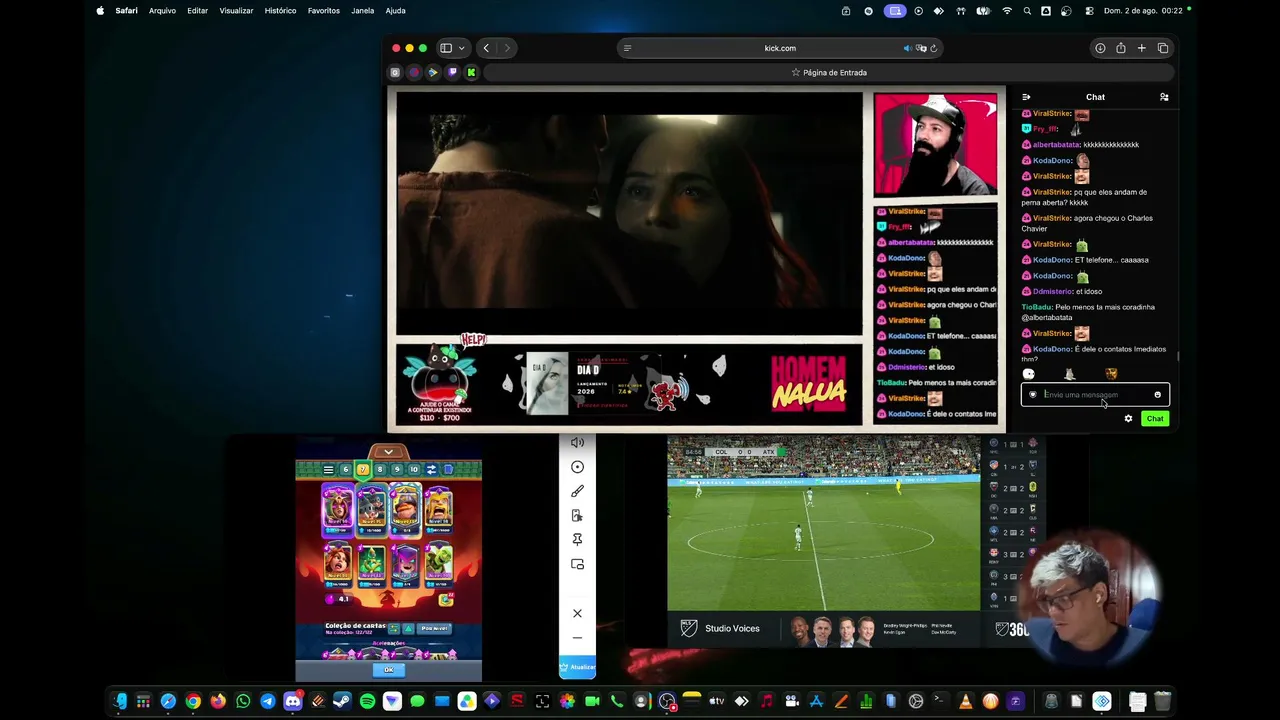Select the brush tool in floating toolbar

(x=577, y=491)
